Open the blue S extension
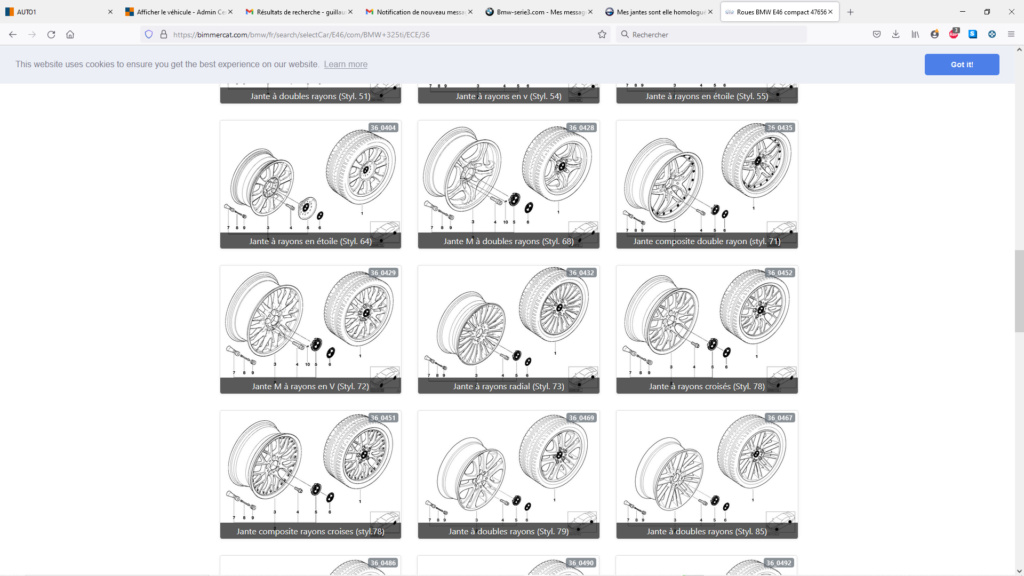The width and height of the screenshot is (1024, 576). 972,35
